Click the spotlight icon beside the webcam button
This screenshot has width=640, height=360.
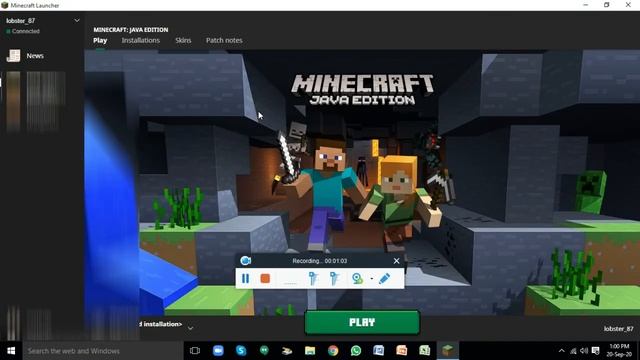tap(335, 278)
